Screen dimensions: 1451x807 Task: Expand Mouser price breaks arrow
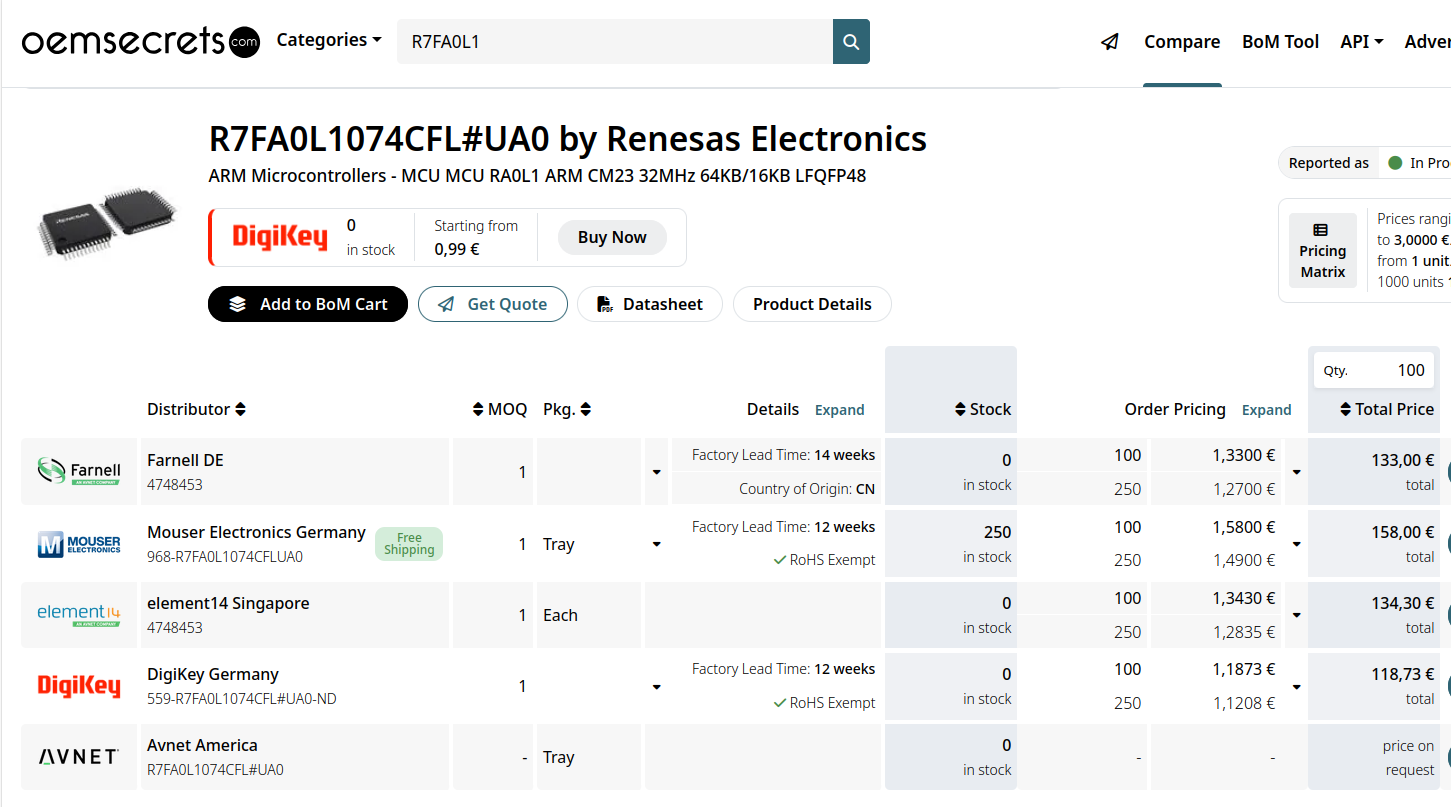[x=1296, y=544]
